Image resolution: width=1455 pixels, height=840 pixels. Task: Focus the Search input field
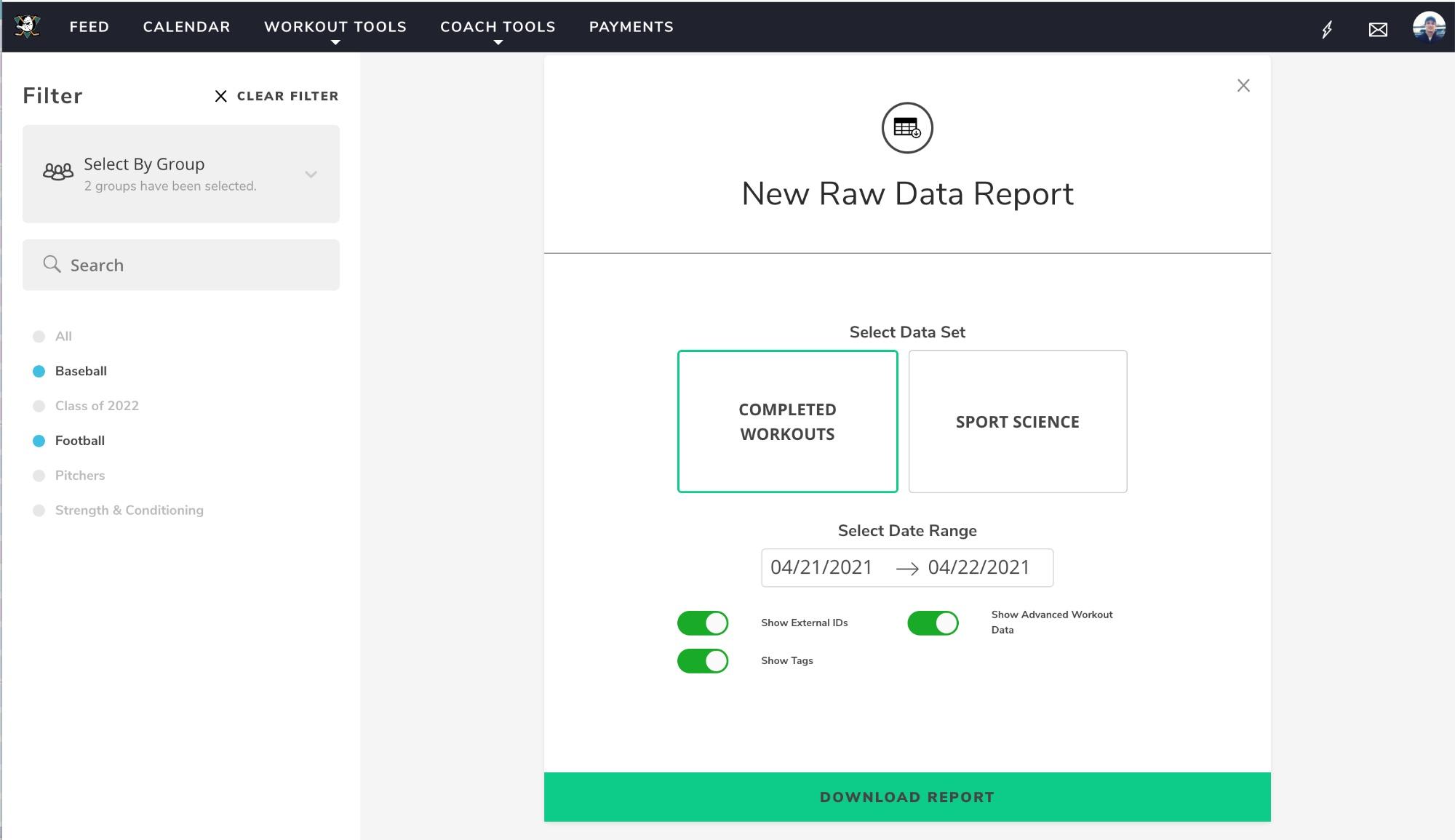(x=181, y=265)
